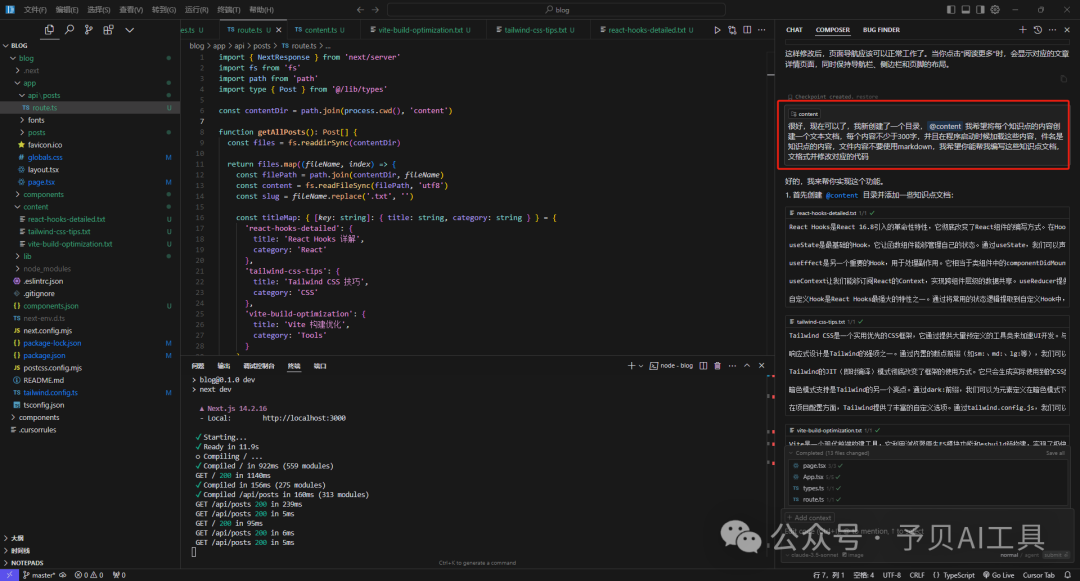This screenshot has height=581, width=1080.
Task: Toggle the AI side pane layout icon
Action: tap(980, 10)
